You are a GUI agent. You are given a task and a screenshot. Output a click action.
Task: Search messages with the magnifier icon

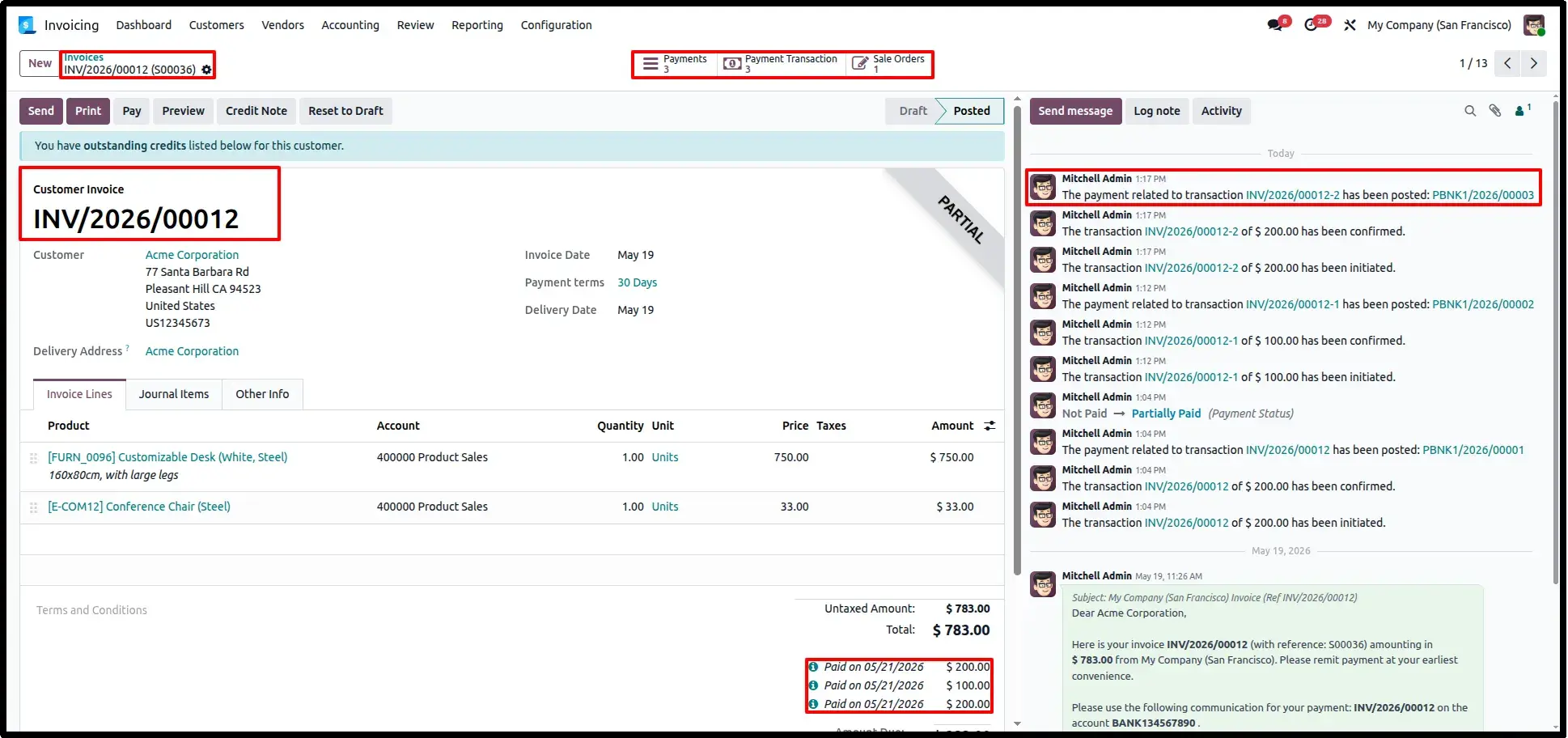(x=1470, y=111)
